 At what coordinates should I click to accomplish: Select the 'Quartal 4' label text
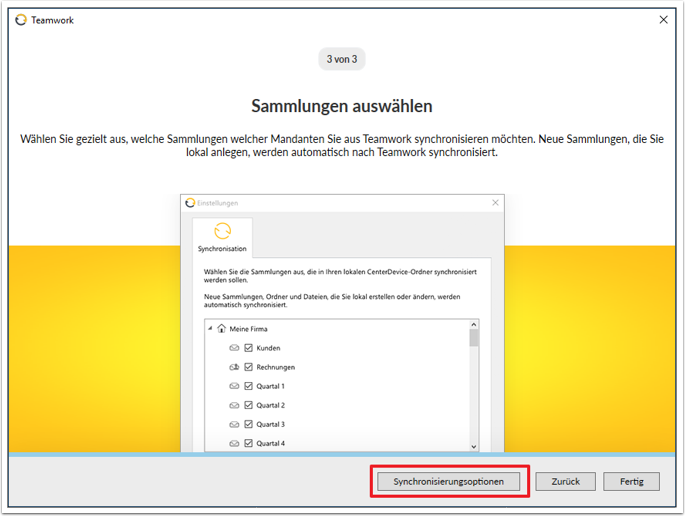pyautogui.click(x=270, y=443)
